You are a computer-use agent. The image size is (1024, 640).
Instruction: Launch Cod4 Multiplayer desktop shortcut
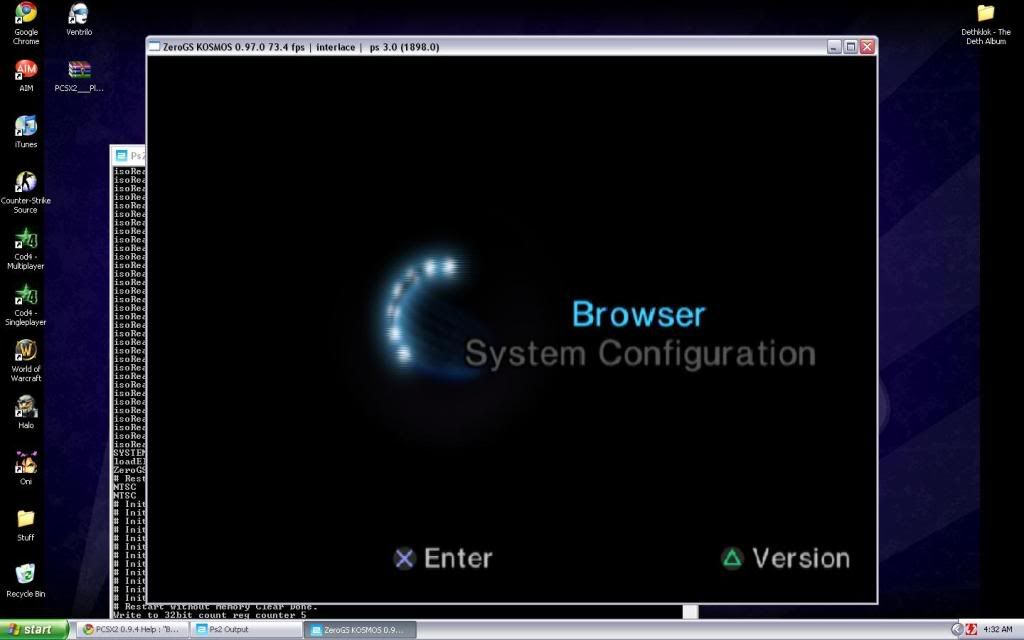point(26,248)
